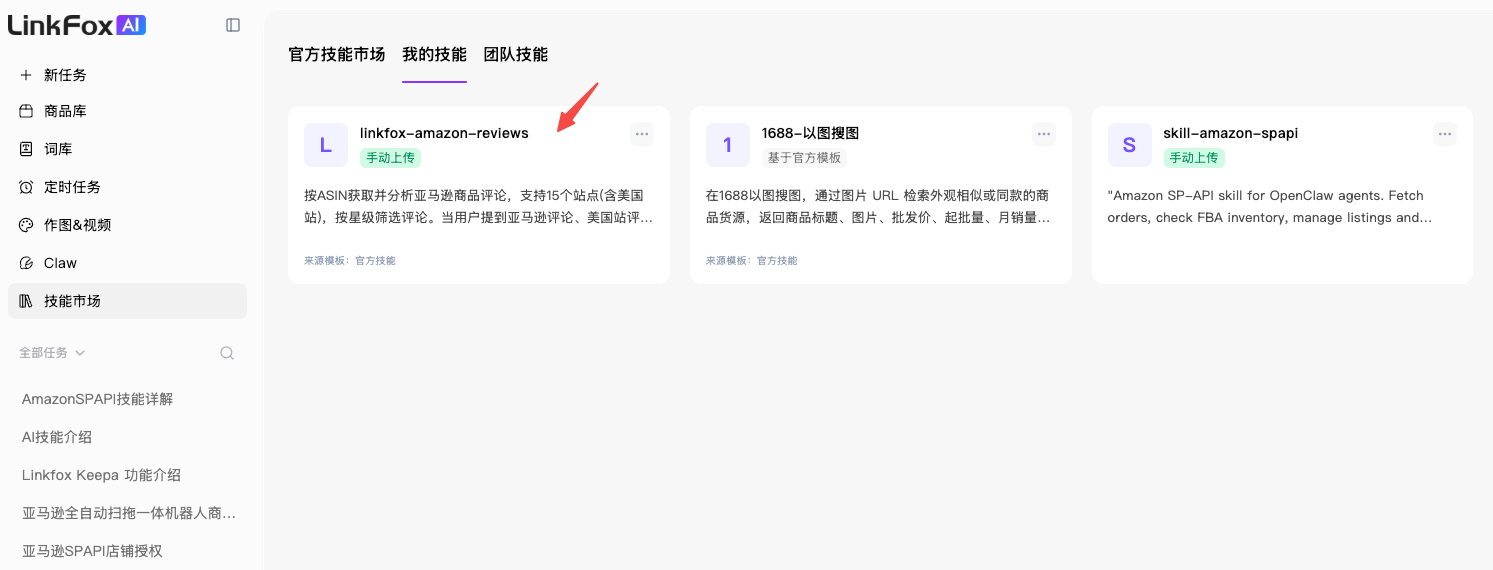The height and width of the screenshot is (570, 1493).
Task: Open more menu for skill-amazon-spapi card
Action: (x=1445, y=134)
